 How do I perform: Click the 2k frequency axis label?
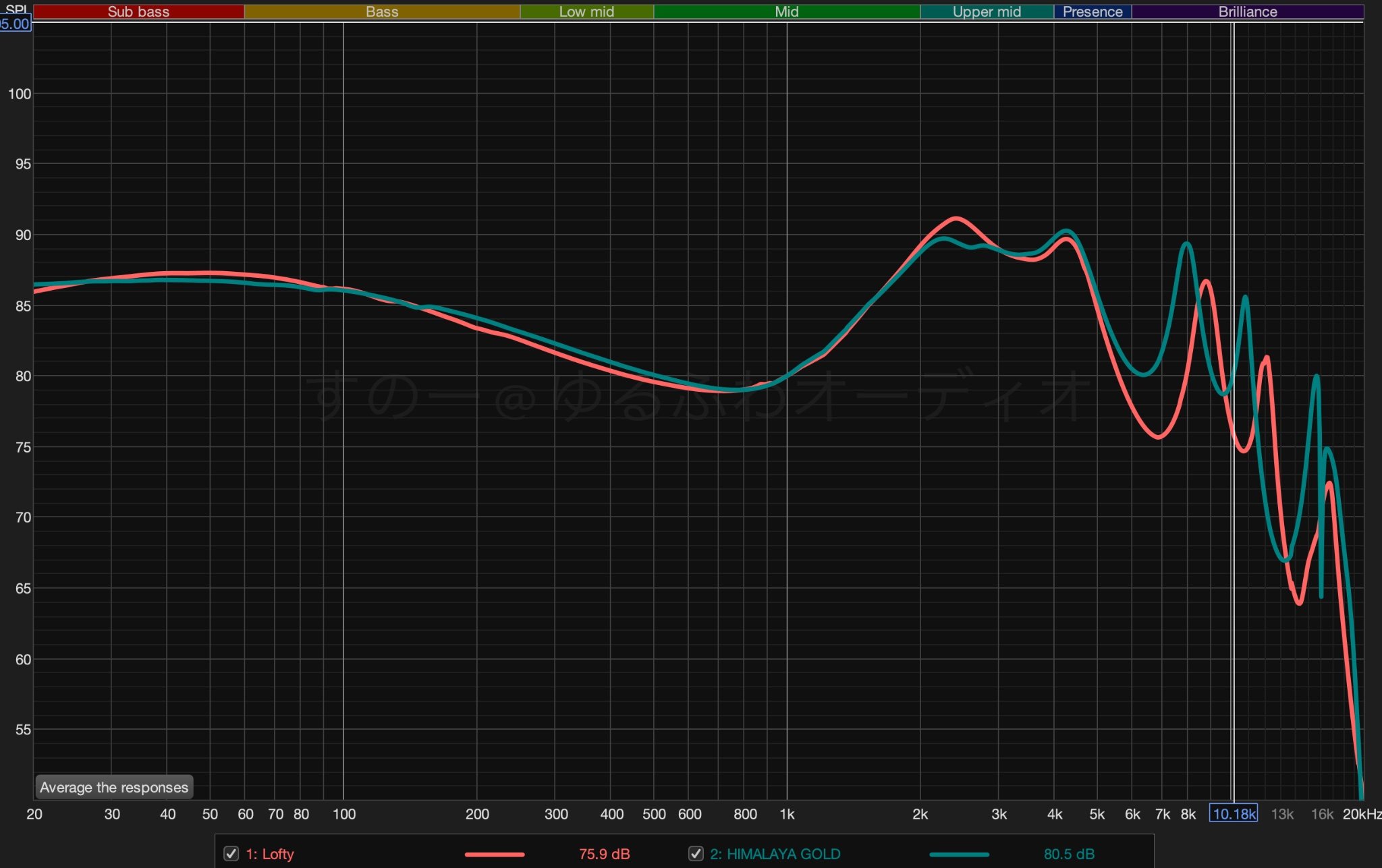(920, 814)
